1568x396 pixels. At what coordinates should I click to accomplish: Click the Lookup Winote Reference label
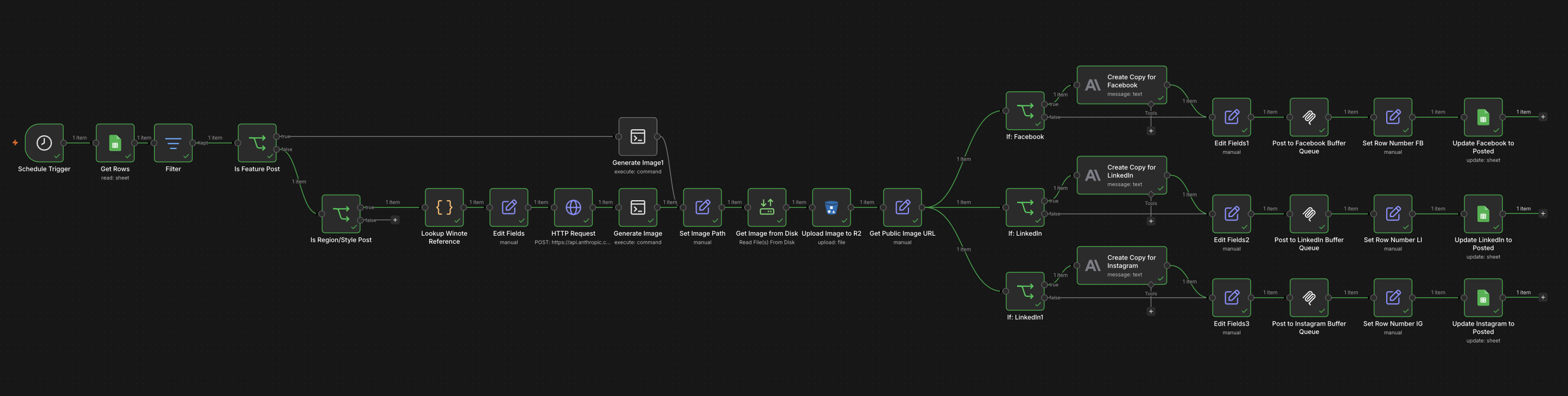(444, 237)
